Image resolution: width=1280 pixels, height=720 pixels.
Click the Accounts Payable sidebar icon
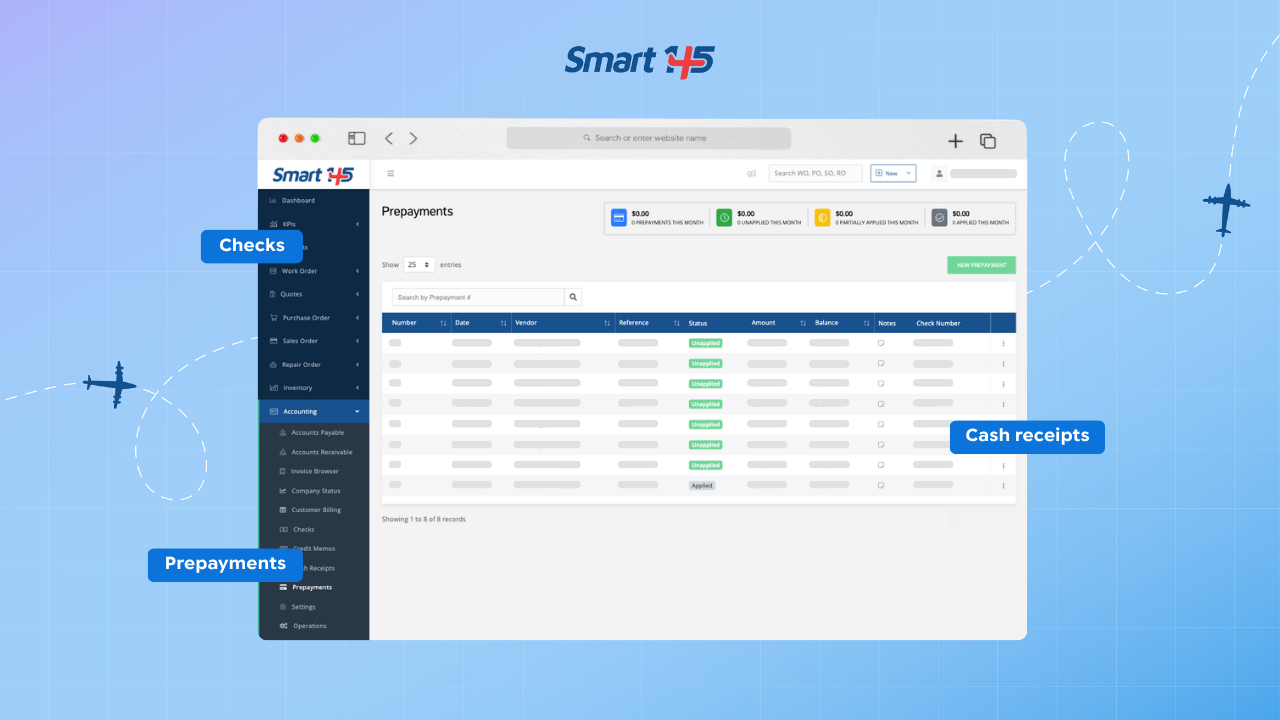click(x=283, y=433)
